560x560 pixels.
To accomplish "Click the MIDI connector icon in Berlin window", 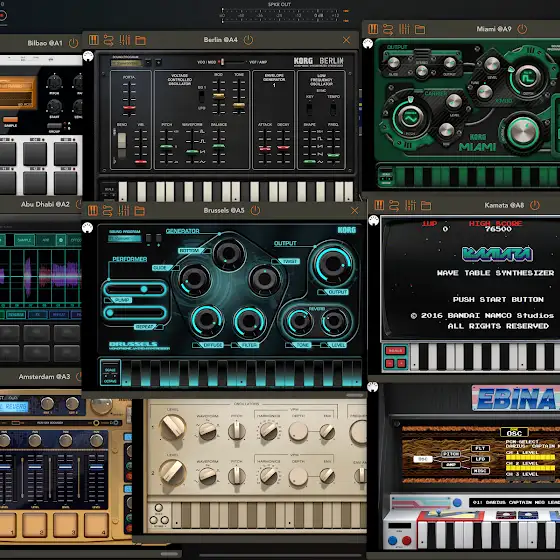I will coord(88,56).
